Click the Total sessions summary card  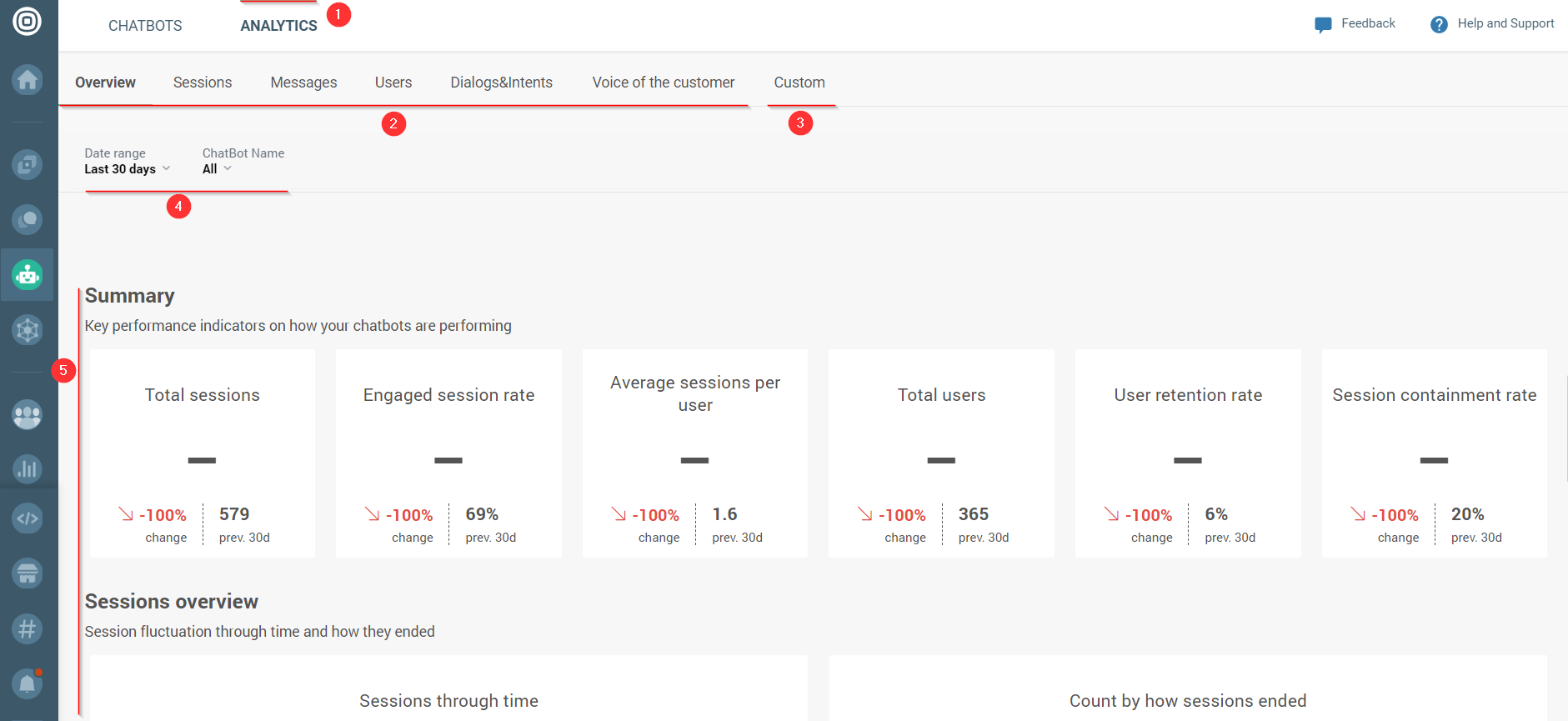point(203,453)
